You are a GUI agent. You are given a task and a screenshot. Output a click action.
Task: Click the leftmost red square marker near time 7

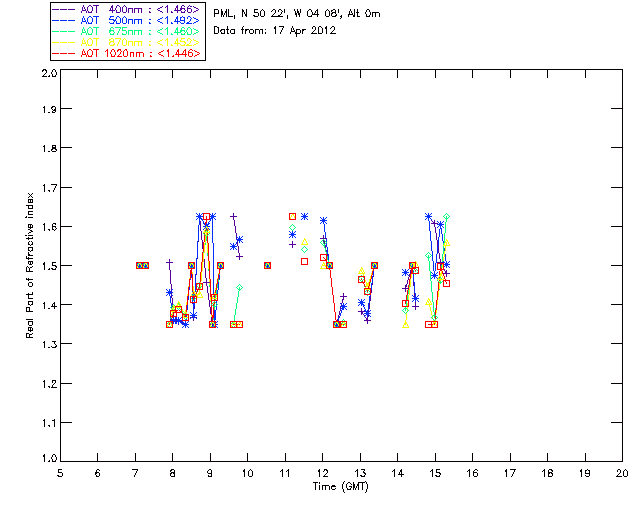[x=140, y=265]
